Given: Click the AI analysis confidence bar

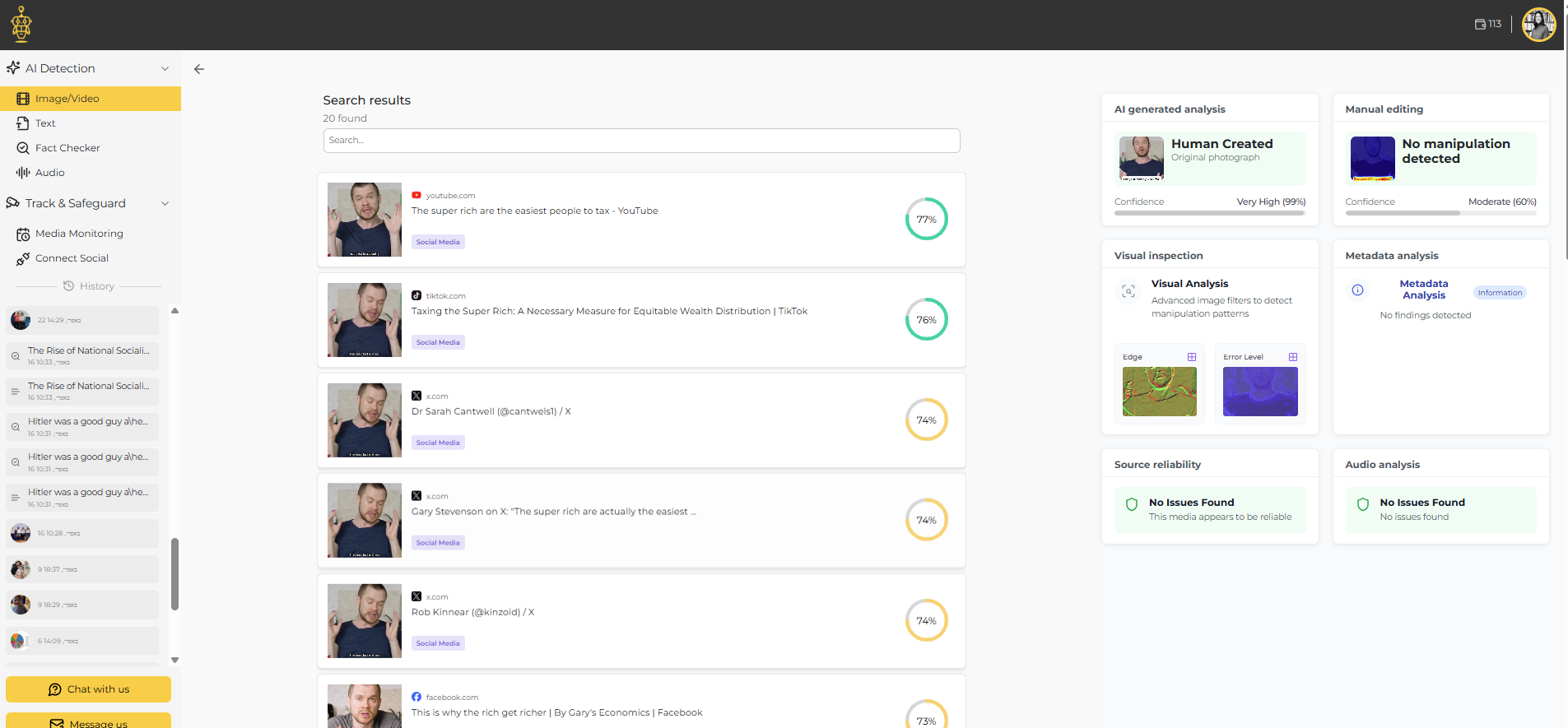Looking at the screenshot, I should [1210, 213].
